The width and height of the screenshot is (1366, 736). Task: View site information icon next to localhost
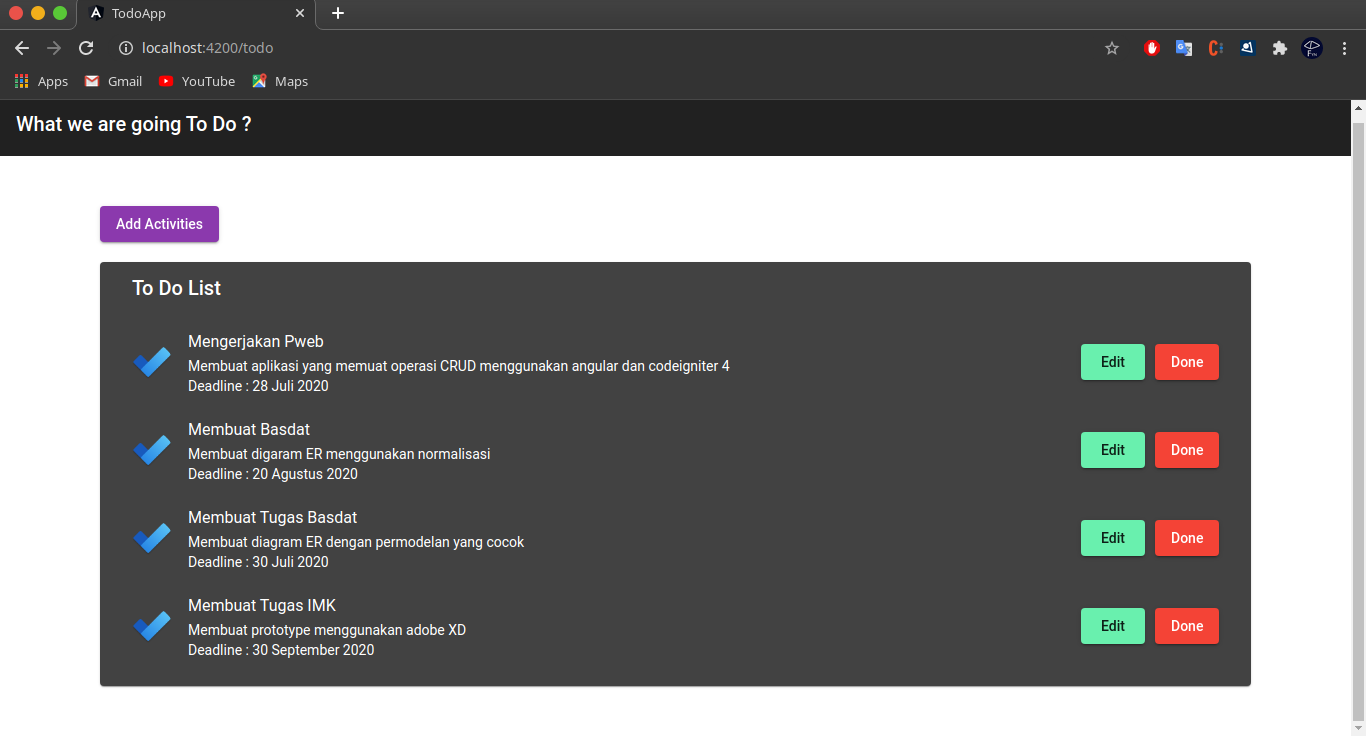pyautogui.click(x=126, y=48)
